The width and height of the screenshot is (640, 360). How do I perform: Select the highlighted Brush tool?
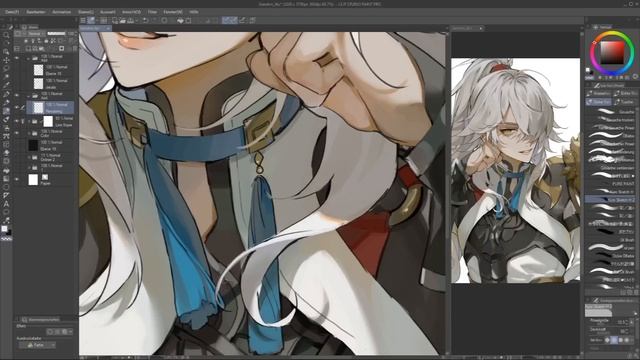point(6,111)
